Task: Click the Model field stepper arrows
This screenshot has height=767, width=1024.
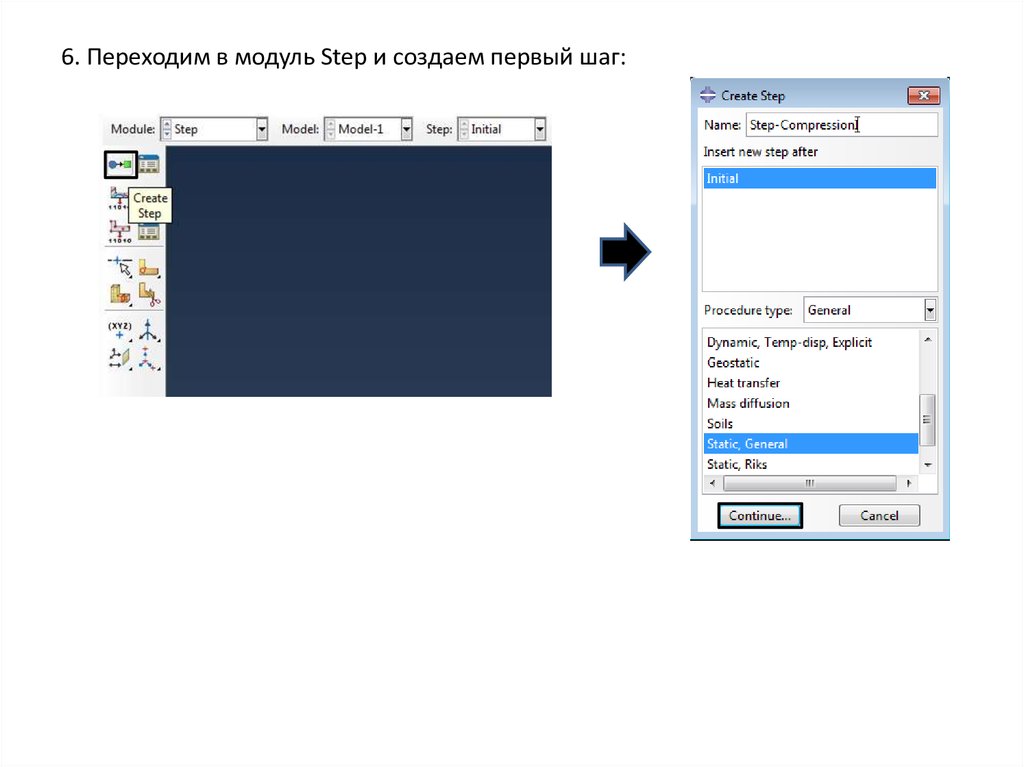Action: tap(330, 129)
